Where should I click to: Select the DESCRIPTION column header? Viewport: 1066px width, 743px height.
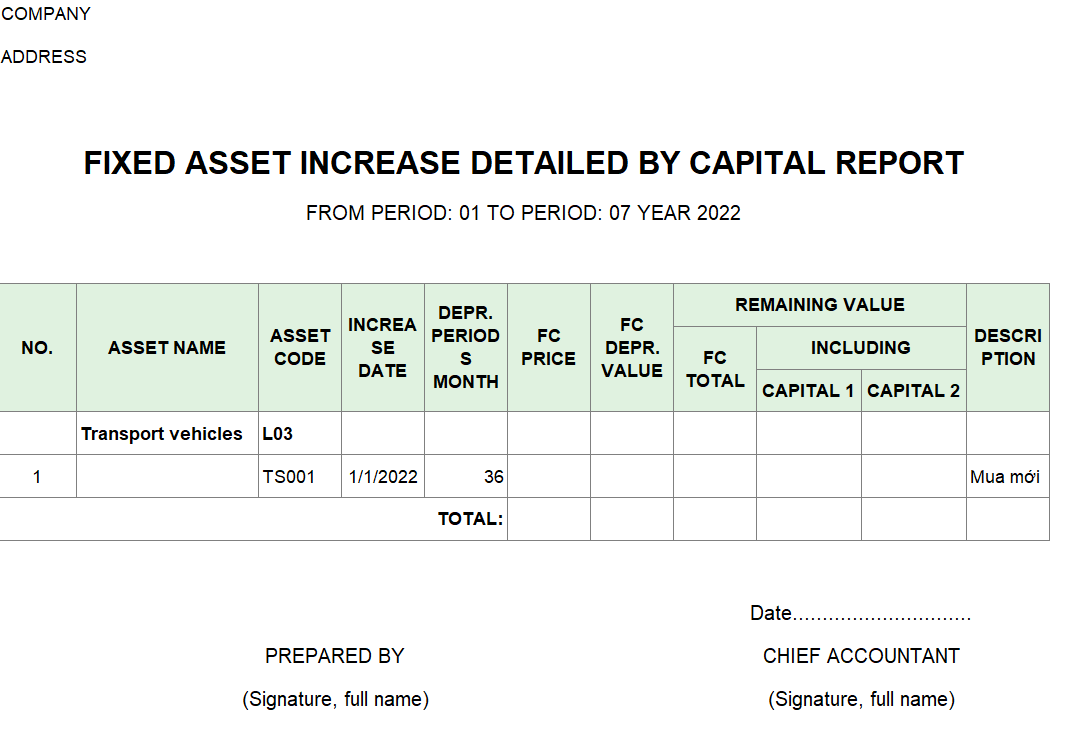pos(1007,348)
